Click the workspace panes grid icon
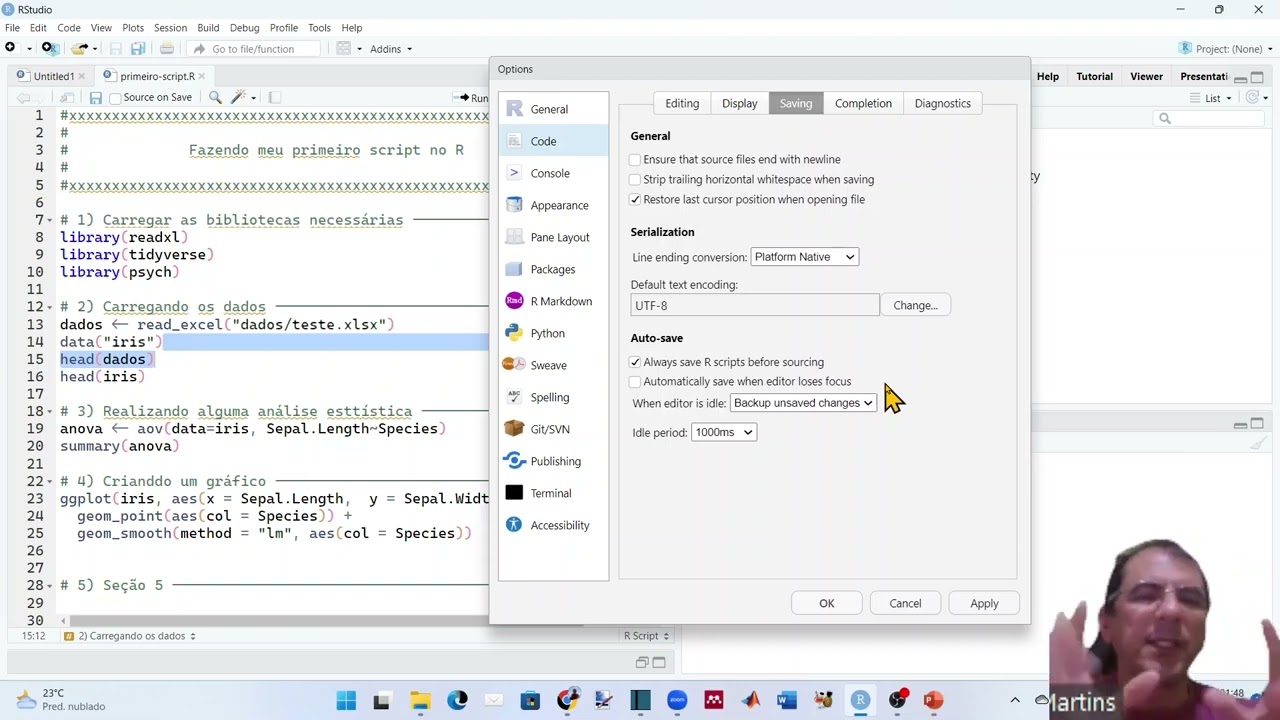The image size is (1280, 720). point(344,48)
